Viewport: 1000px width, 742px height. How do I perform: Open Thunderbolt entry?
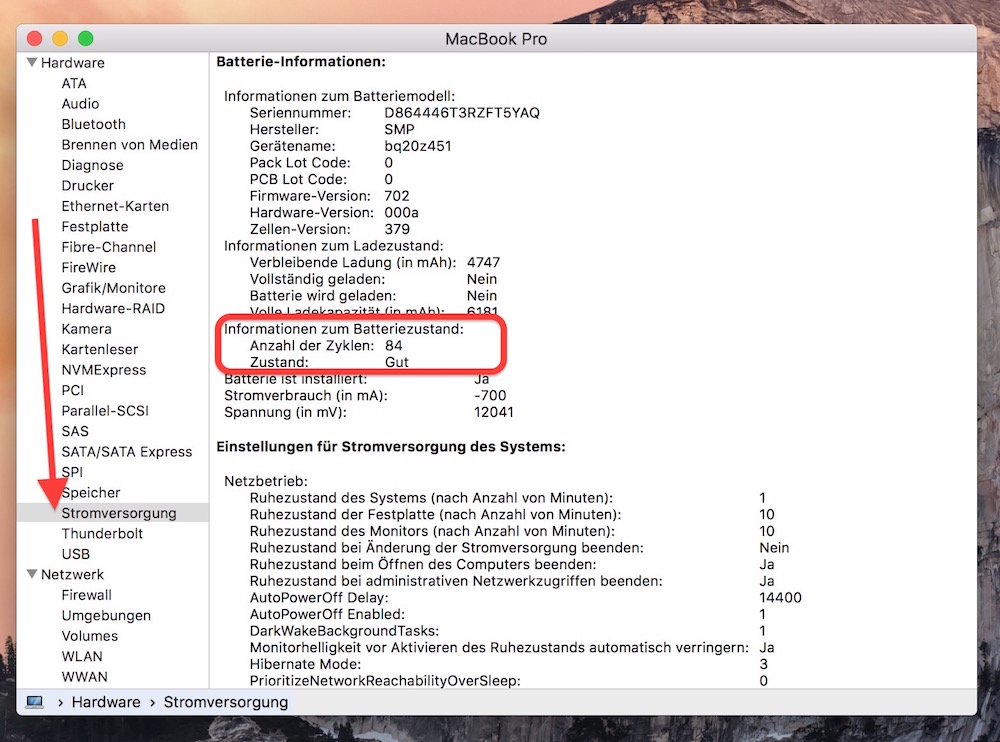(102, 533)
